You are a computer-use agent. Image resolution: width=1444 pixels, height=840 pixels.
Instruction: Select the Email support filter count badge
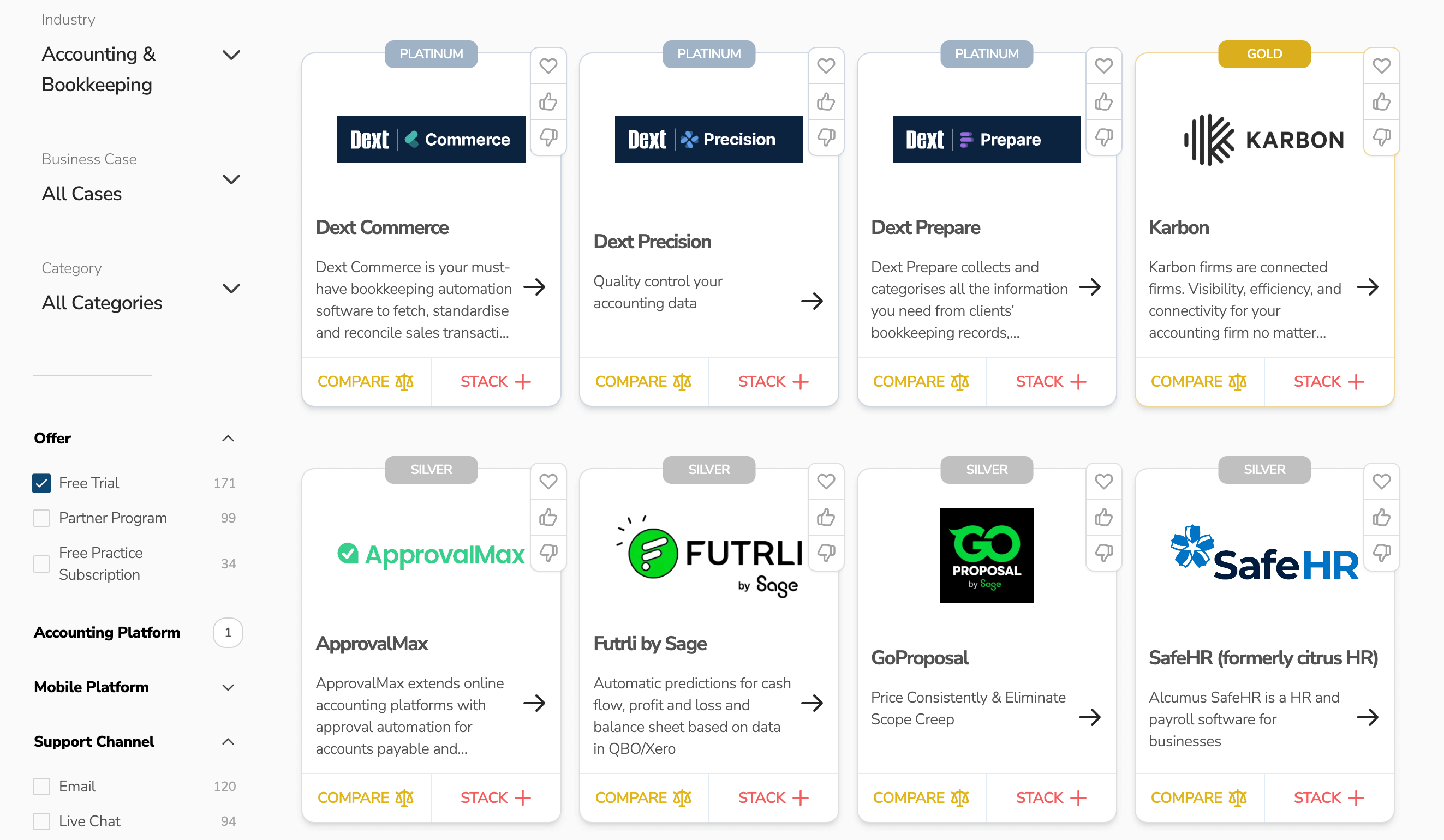[x=225, y=786]
